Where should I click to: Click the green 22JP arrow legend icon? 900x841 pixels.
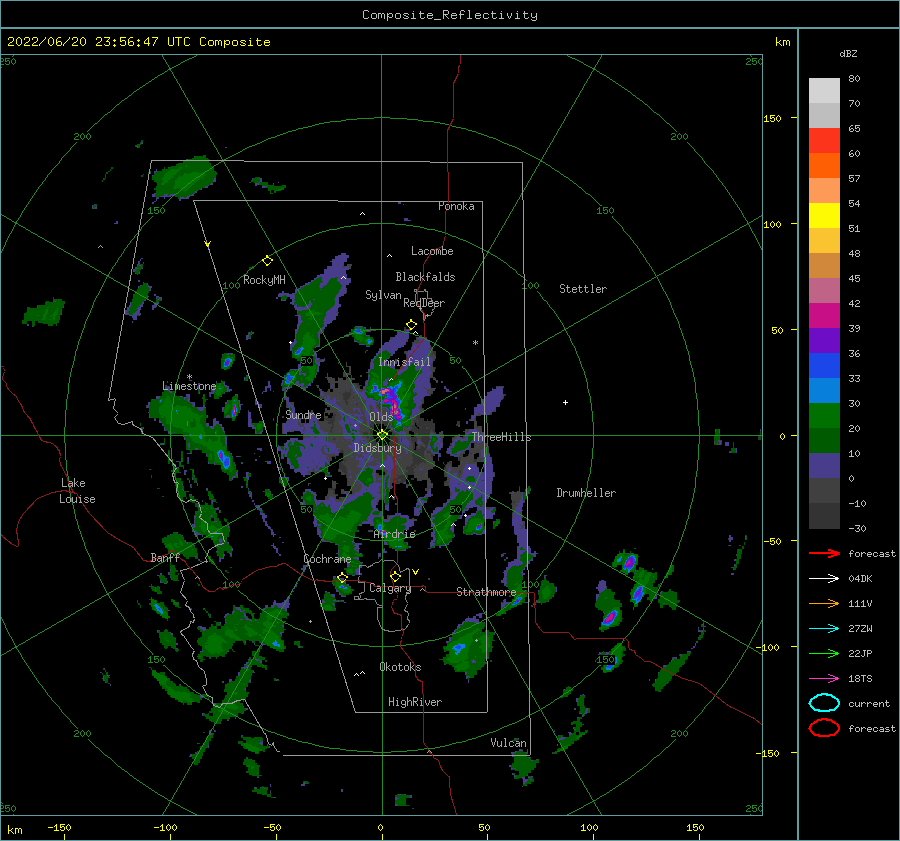[824, 653]
